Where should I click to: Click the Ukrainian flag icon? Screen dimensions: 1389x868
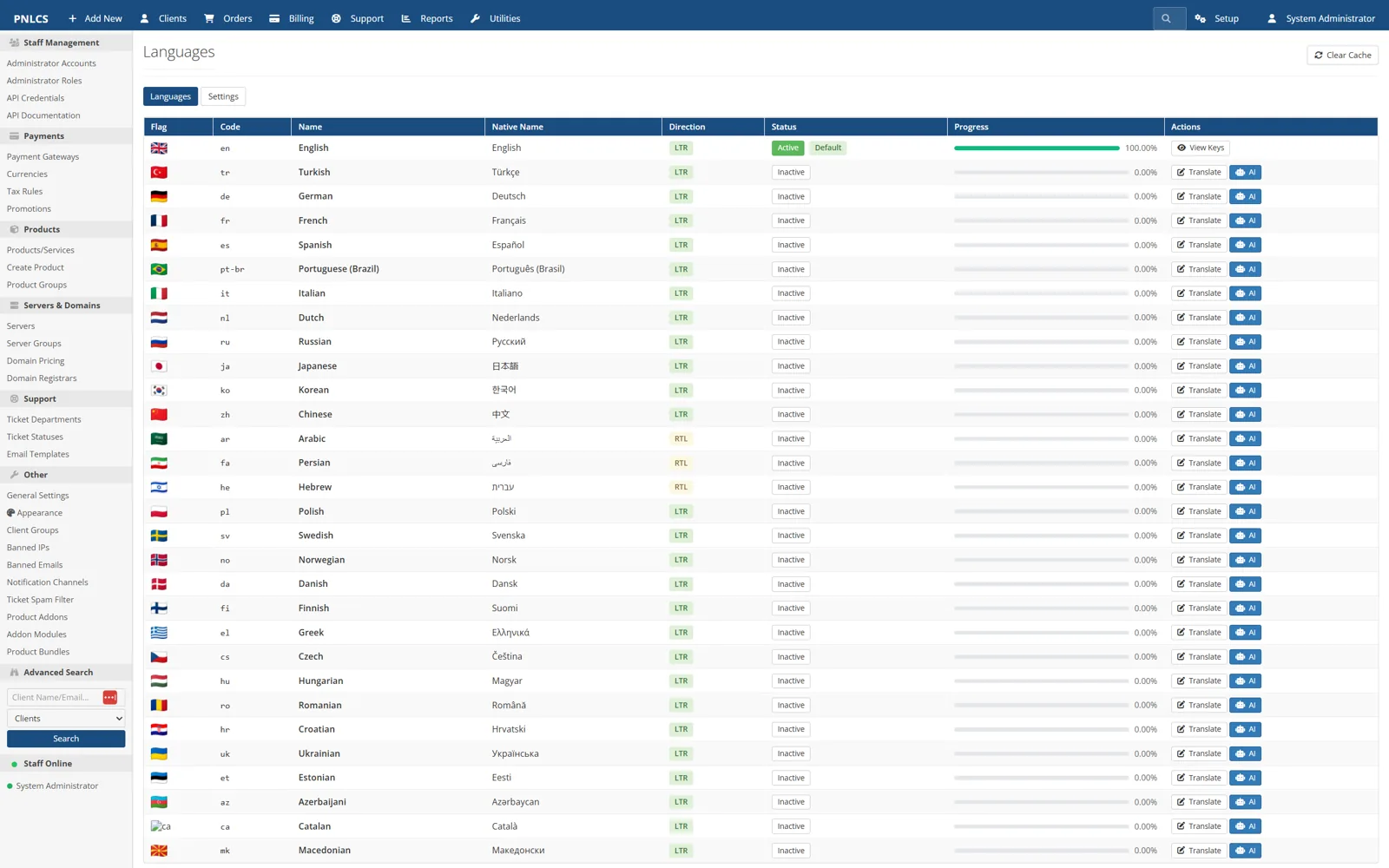coord(159,753)
